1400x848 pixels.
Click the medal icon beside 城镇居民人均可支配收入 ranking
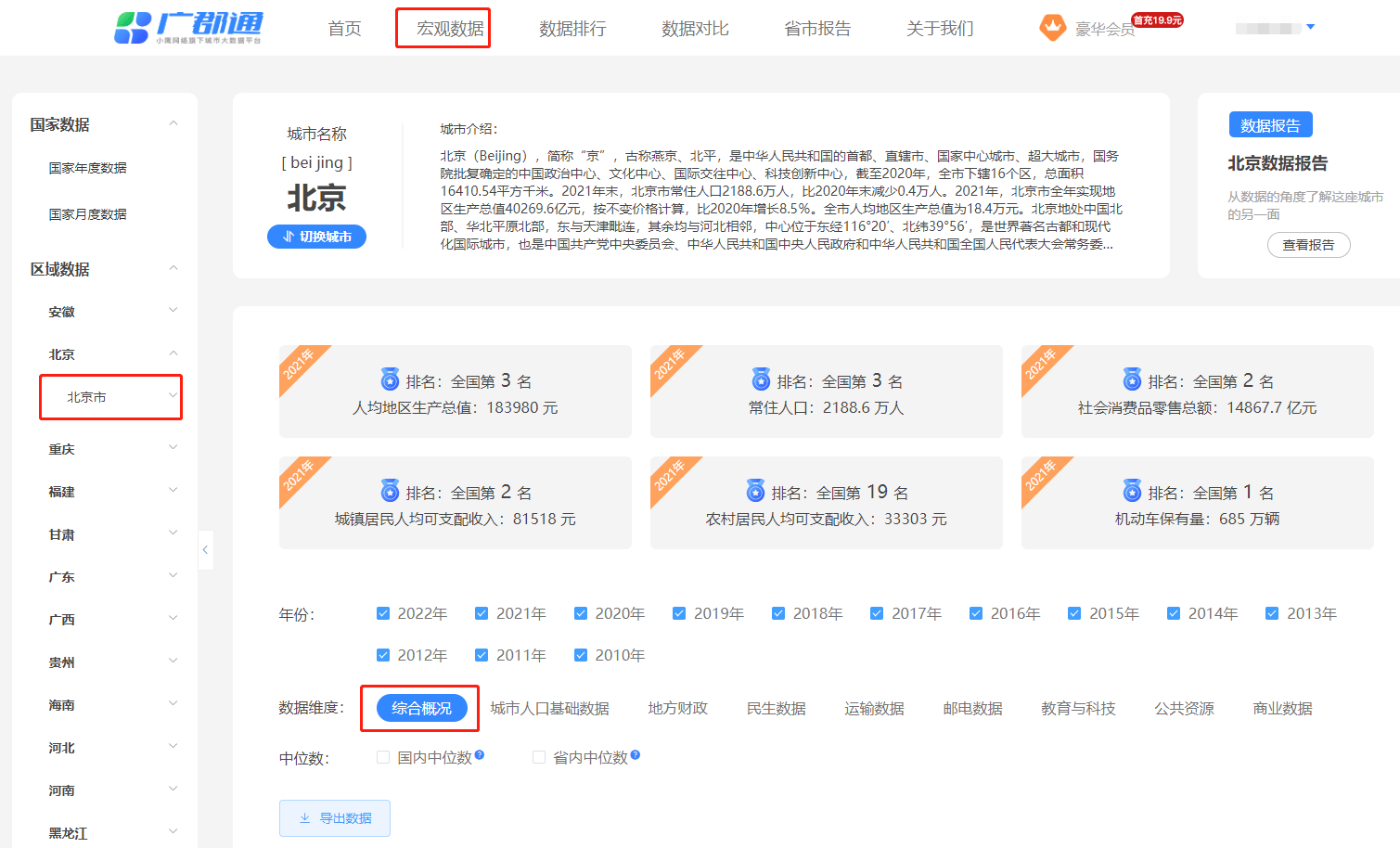coord(391,491)
